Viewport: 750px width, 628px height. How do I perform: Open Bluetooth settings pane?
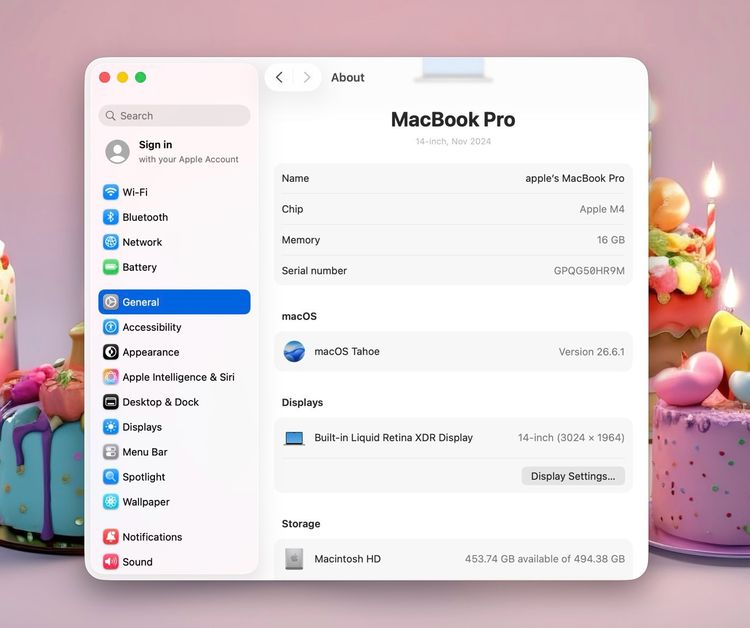click(175, 217)
